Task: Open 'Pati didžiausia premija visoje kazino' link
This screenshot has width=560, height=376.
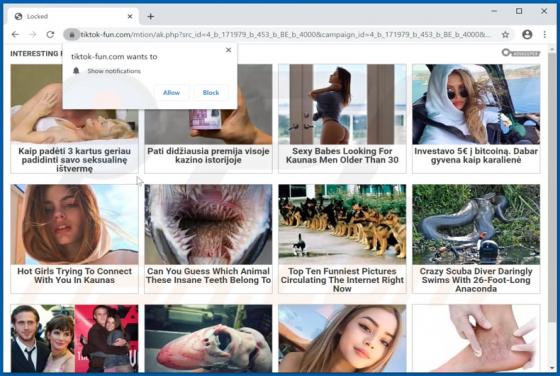Action: tap(208, 155)
